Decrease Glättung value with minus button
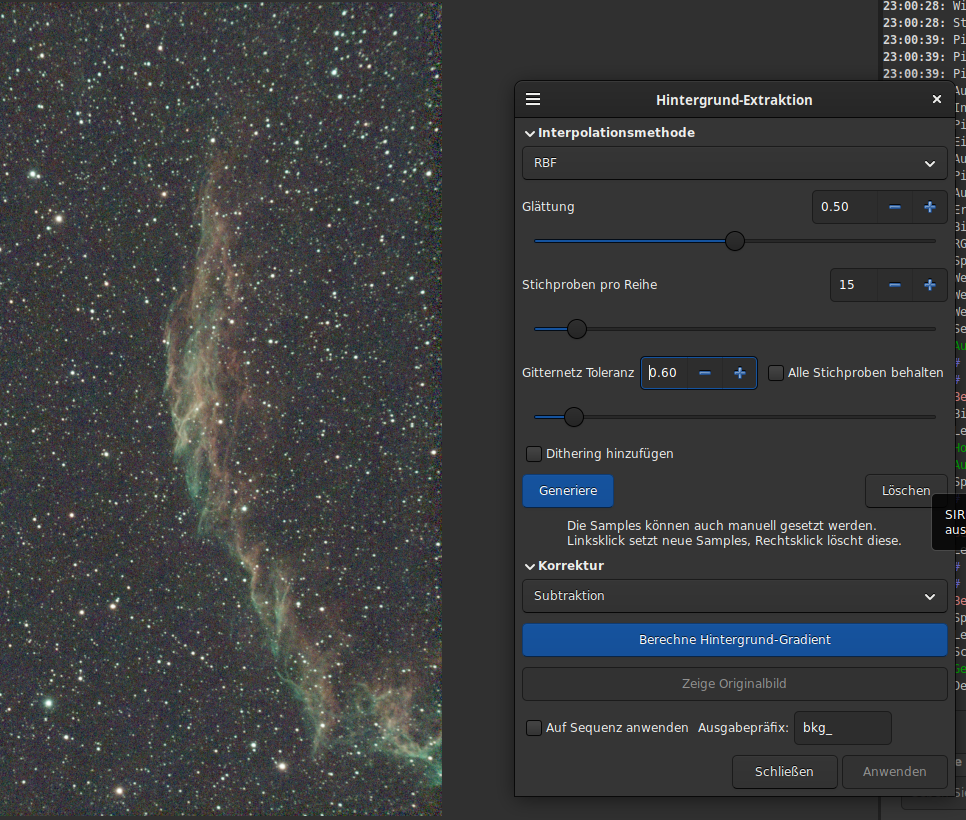 pyautogui.click(x=895, y=207)
